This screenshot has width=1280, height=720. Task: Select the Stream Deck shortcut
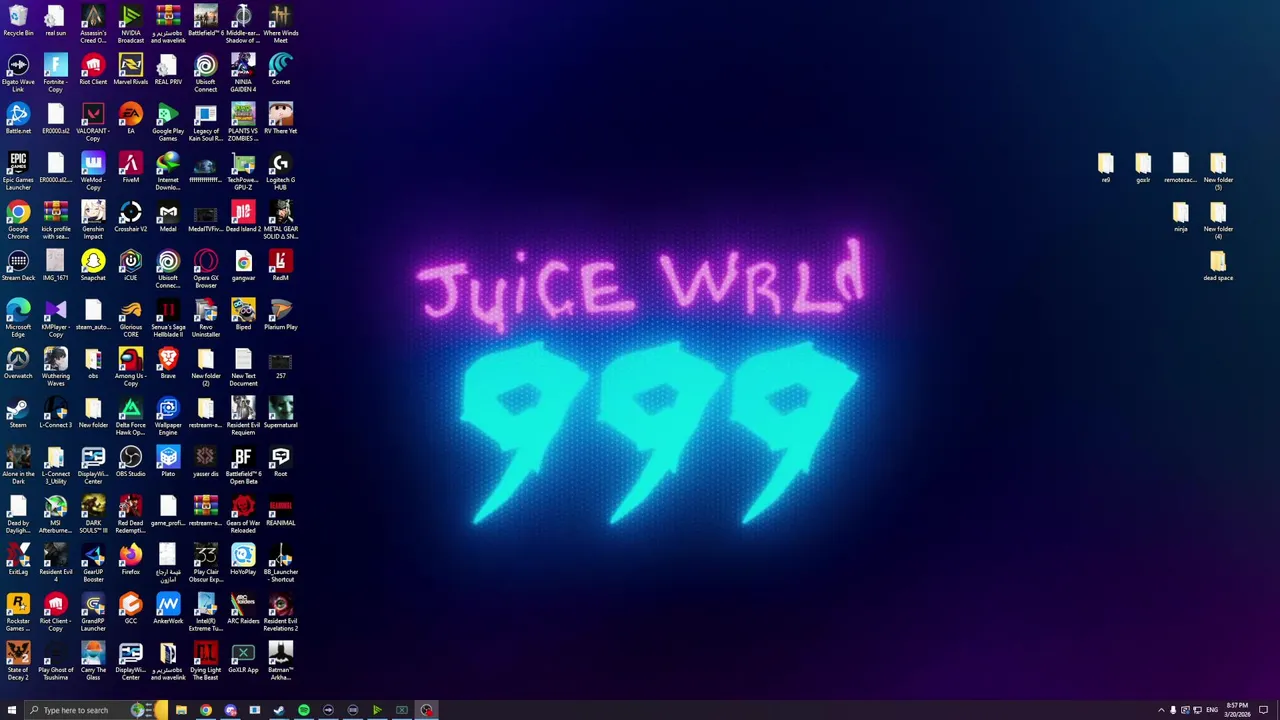18,266
